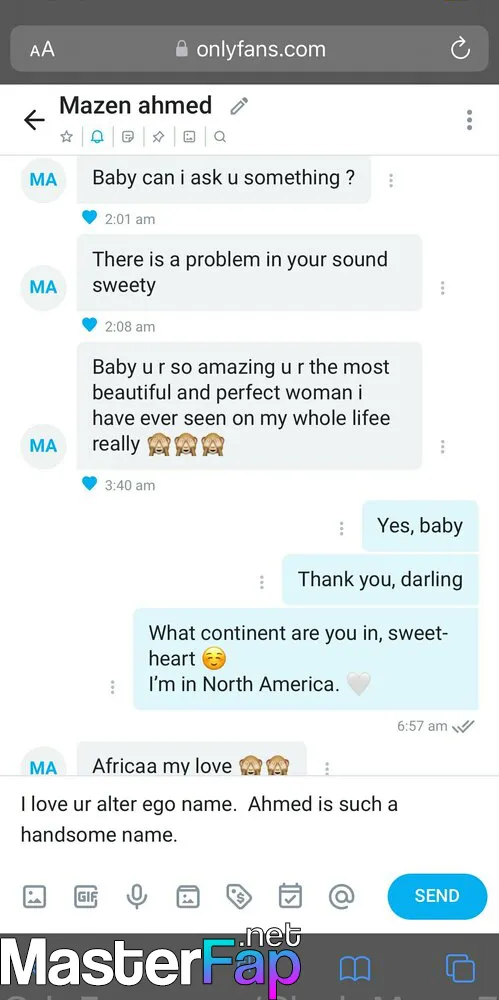Send the typed message
499x1000 pixels.
(437, 896)
